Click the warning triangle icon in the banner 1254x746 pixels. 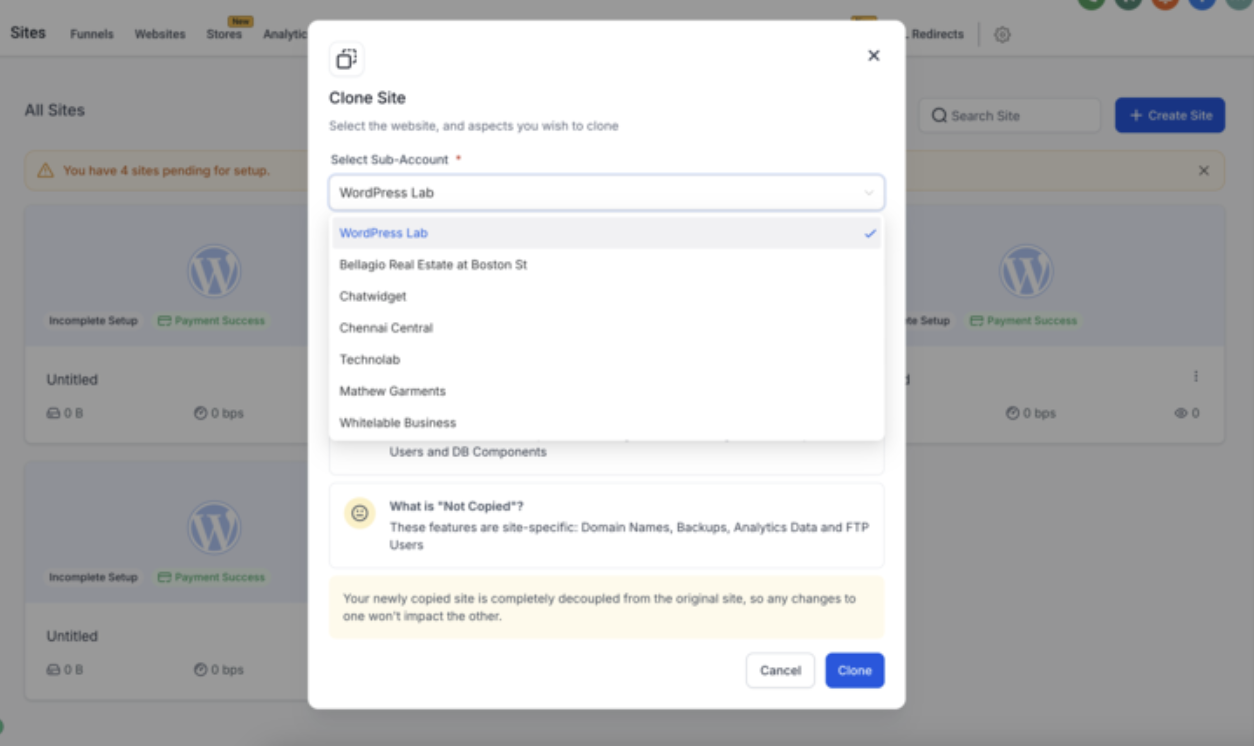point(45,171)
